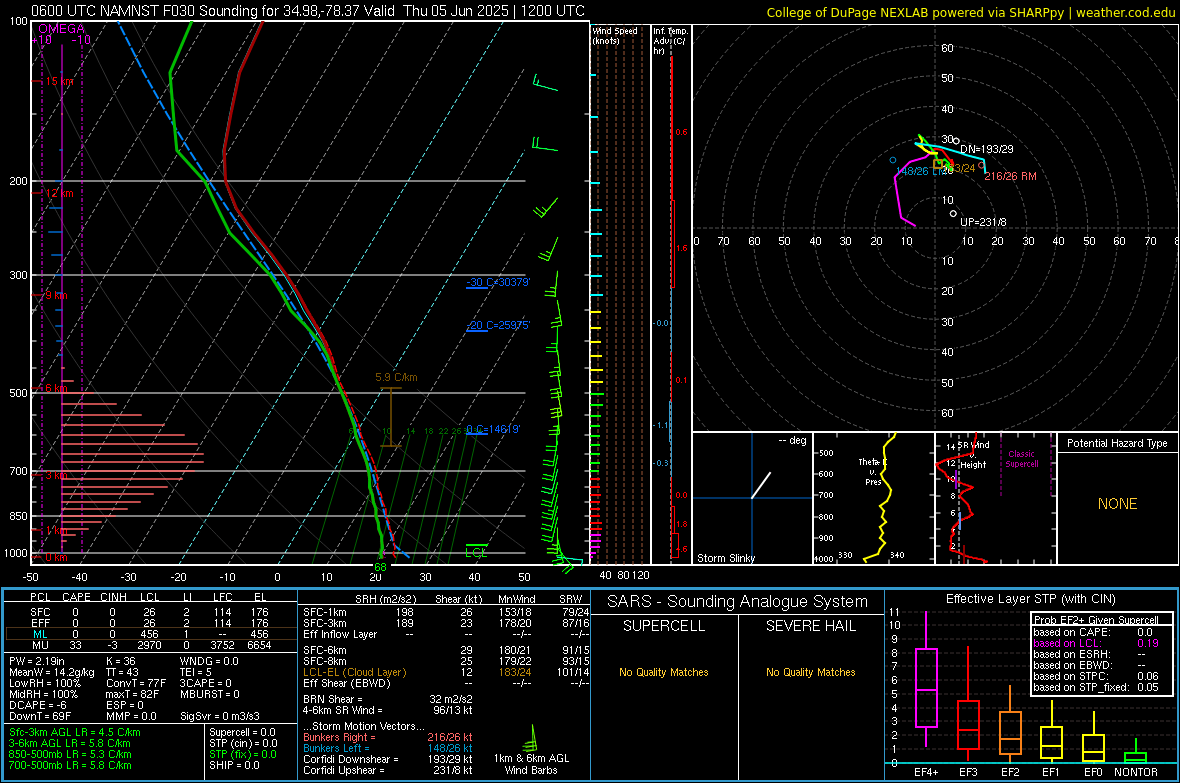Click 'Sfc-3km AGL LR = 4.5 C/km'

tap(75, 732)
